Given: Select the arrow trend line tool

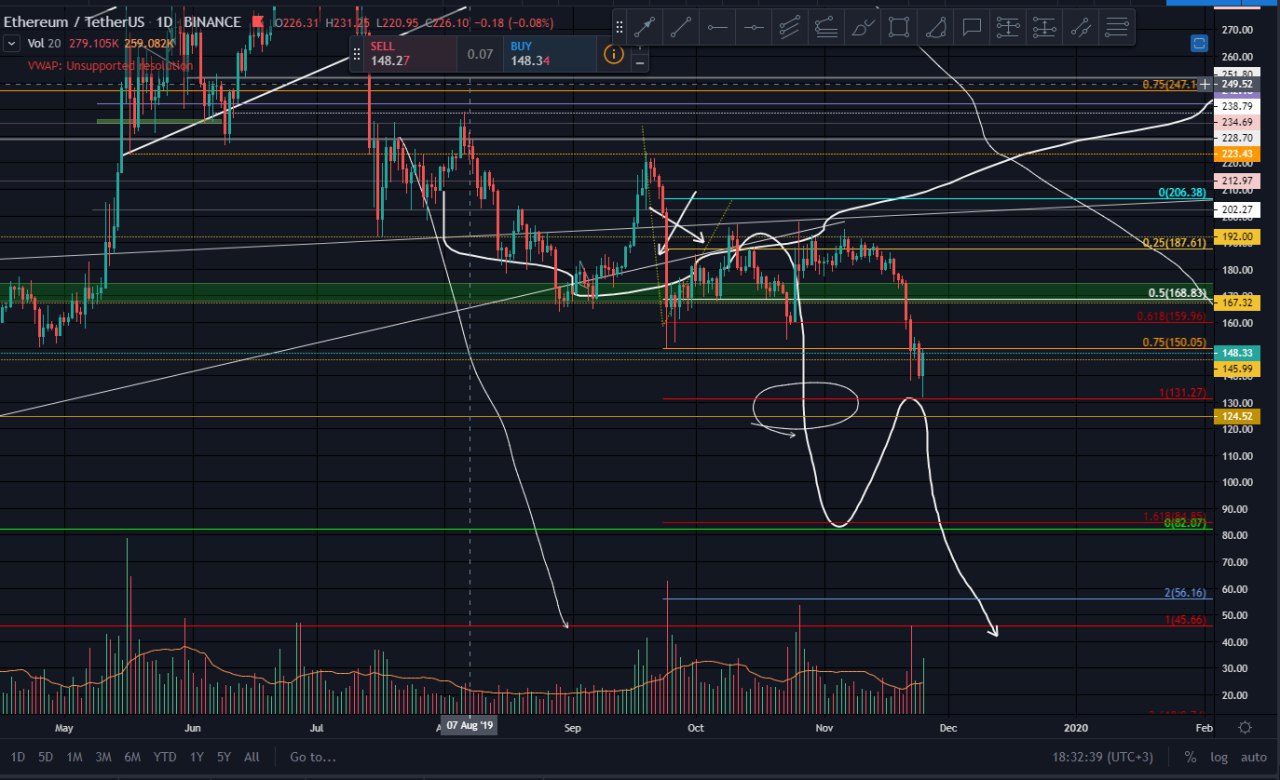Looking at the screenshot, I should pos(644,28).
